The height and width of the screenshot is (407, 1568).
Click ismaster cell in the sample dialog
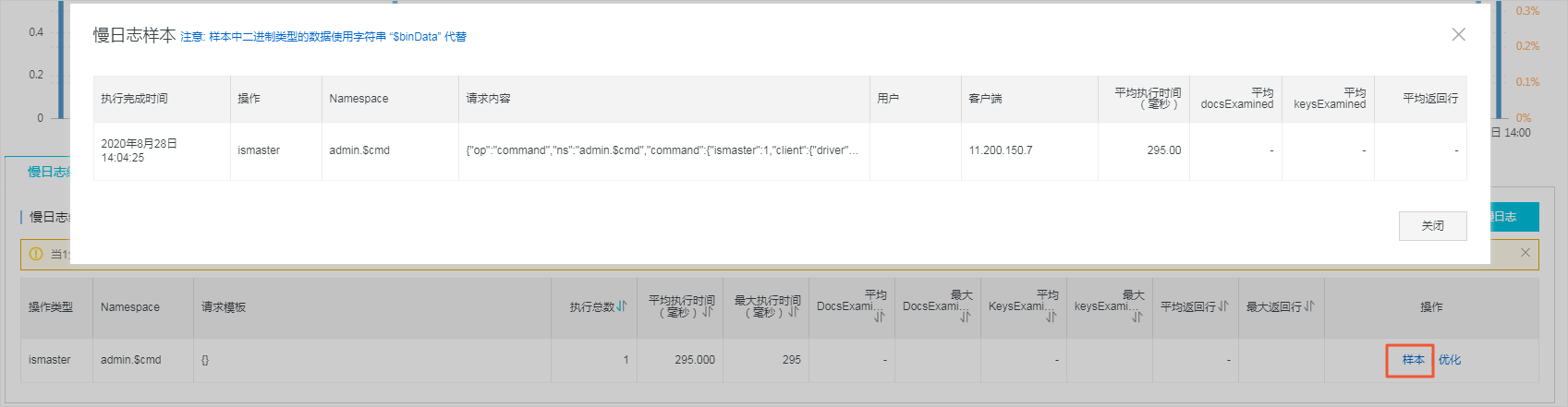point(259,150)
